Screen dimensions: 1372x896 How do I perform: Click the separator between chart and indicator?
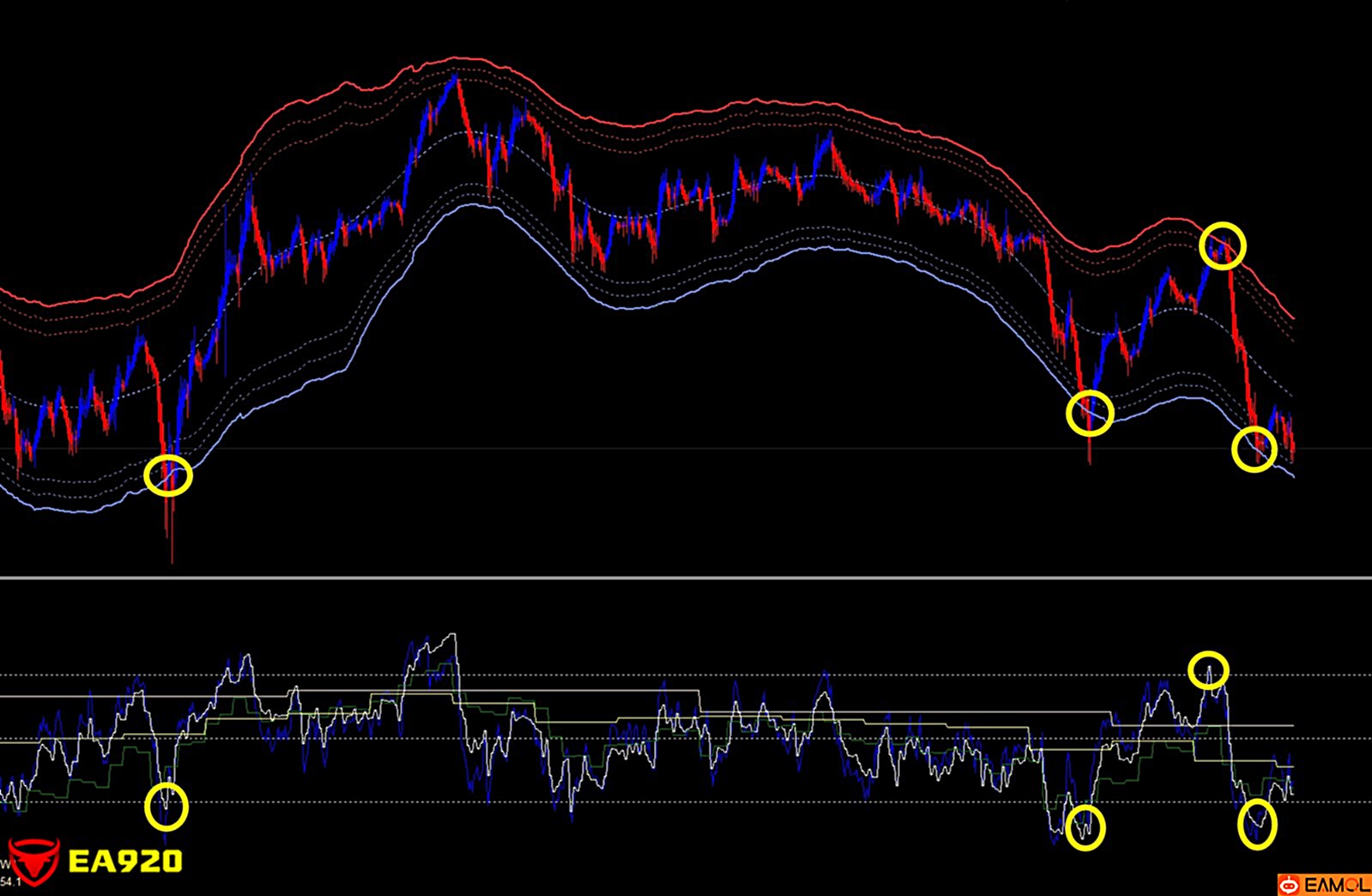click(x=686, y=578)
